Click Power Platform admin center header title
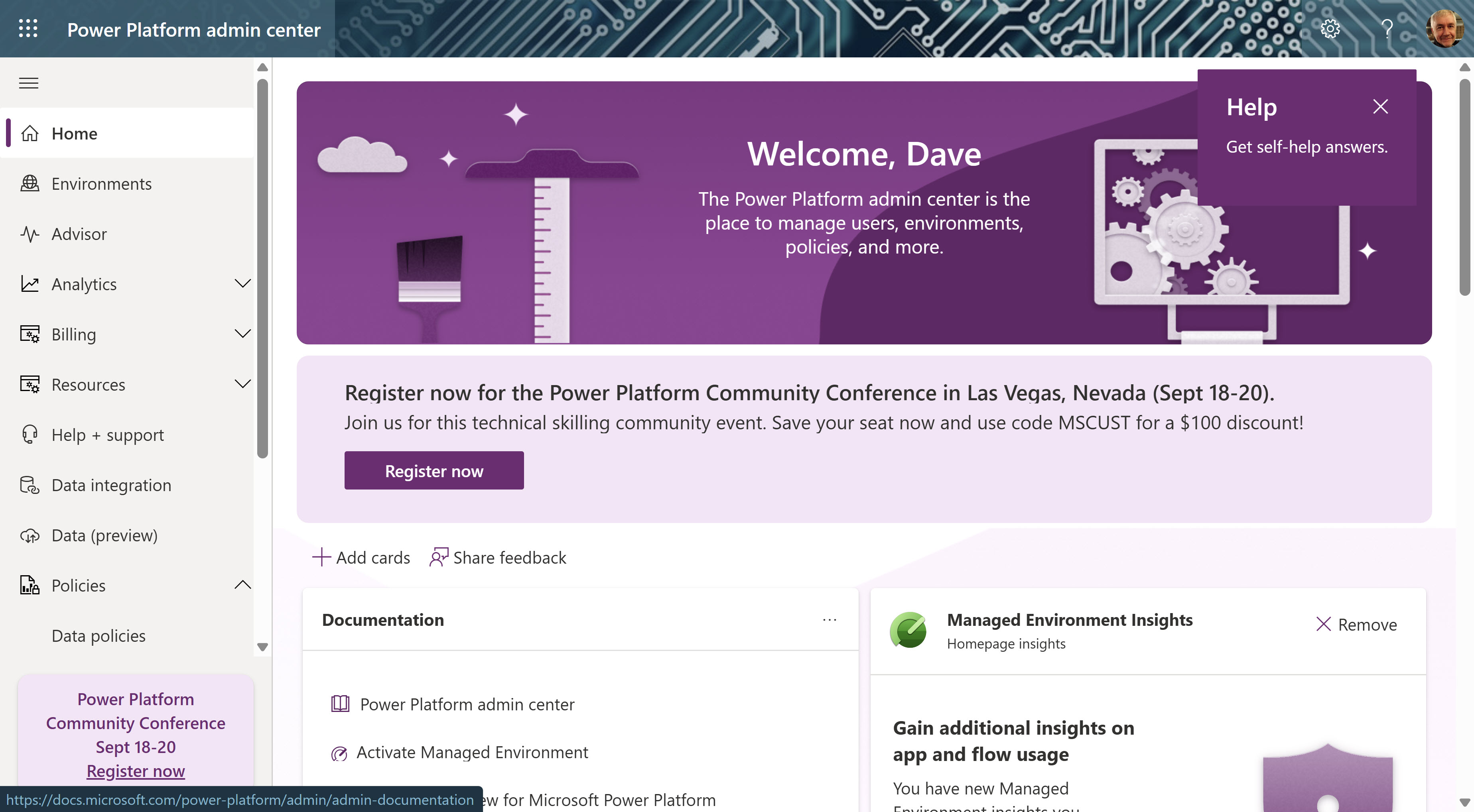Image resolution: width=1474 pixels, height=812 pixels. coord(193,30)
